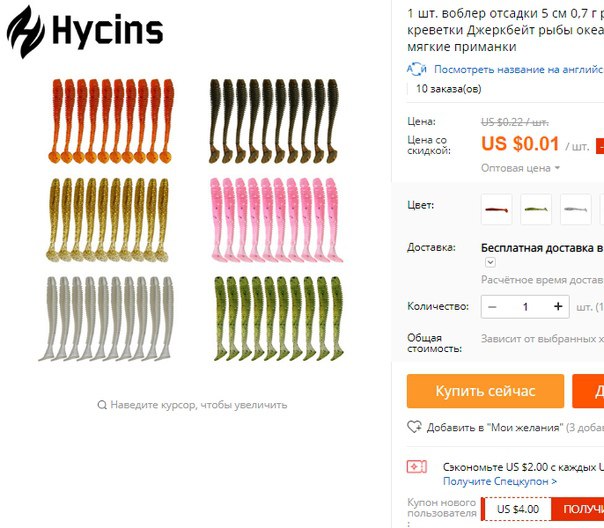Click the red ПОЛУЧИТЬ coupon button
The width and height of the screenshot is (604, 528).
pyautogui.click(x=577, y=509)
